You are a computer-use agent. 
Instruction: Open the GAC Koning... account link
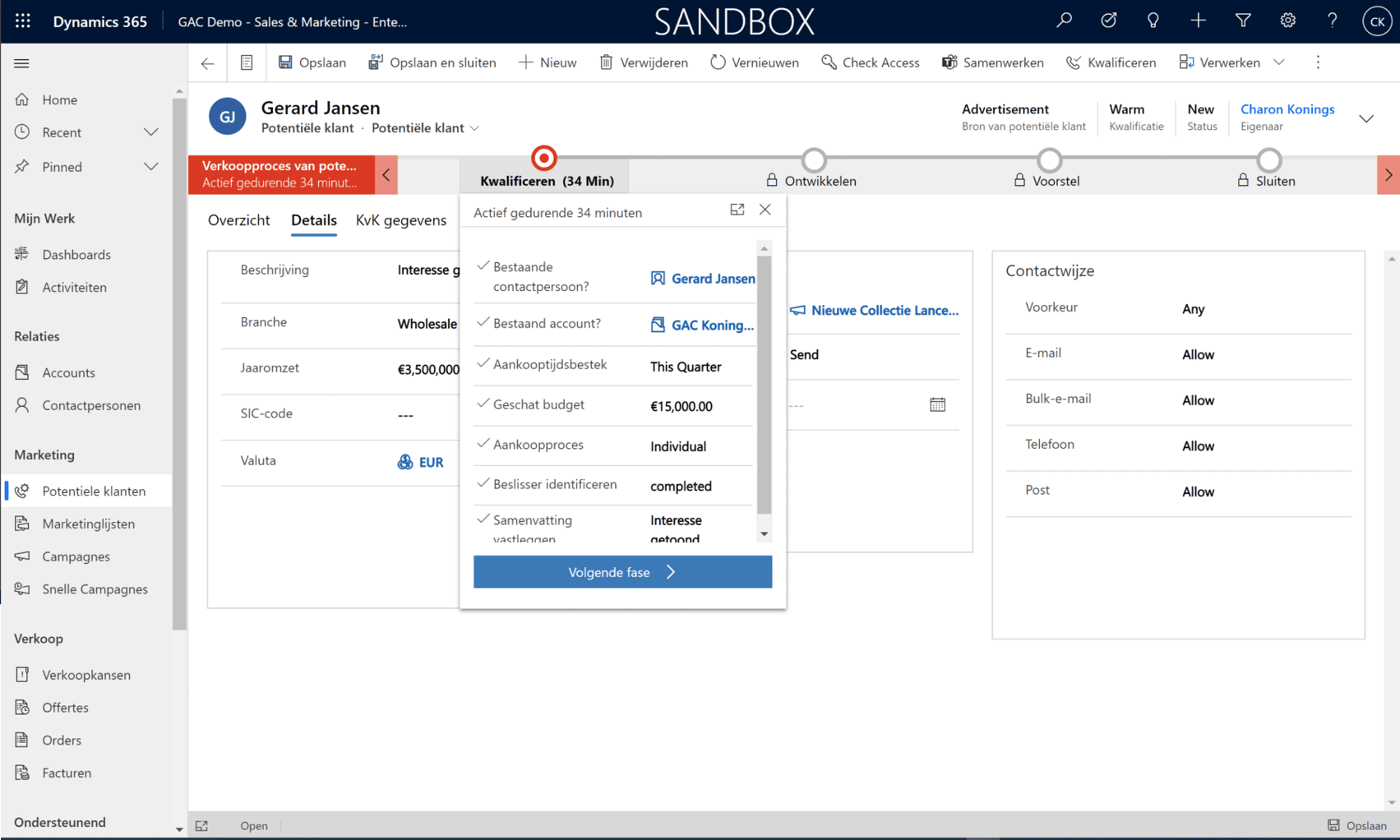pyautogui.click(x=712, y=325)
